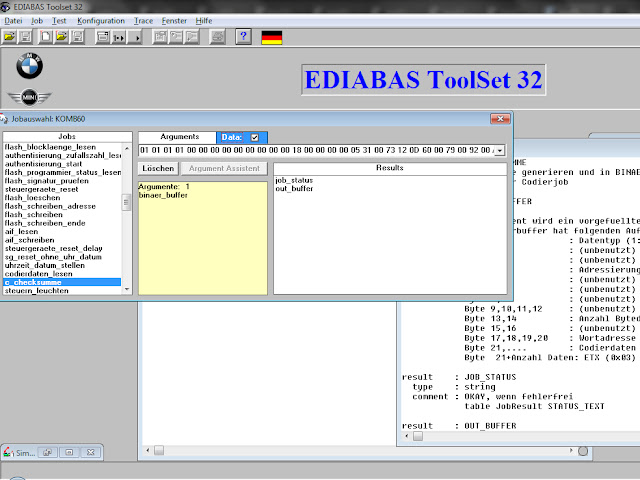Image resolution: width=640 pixels, height=480 pixels.
Task: Click the German flag language icon
Action: coord(271,38)
